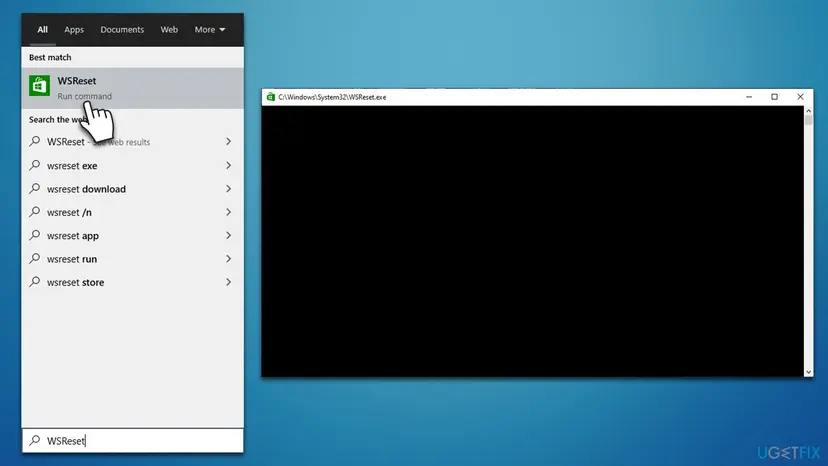The height and width of the screenshot is (466, 828).
Task: Expand chevron next to 'wsreset app'
Action: [x=228, y=236]
